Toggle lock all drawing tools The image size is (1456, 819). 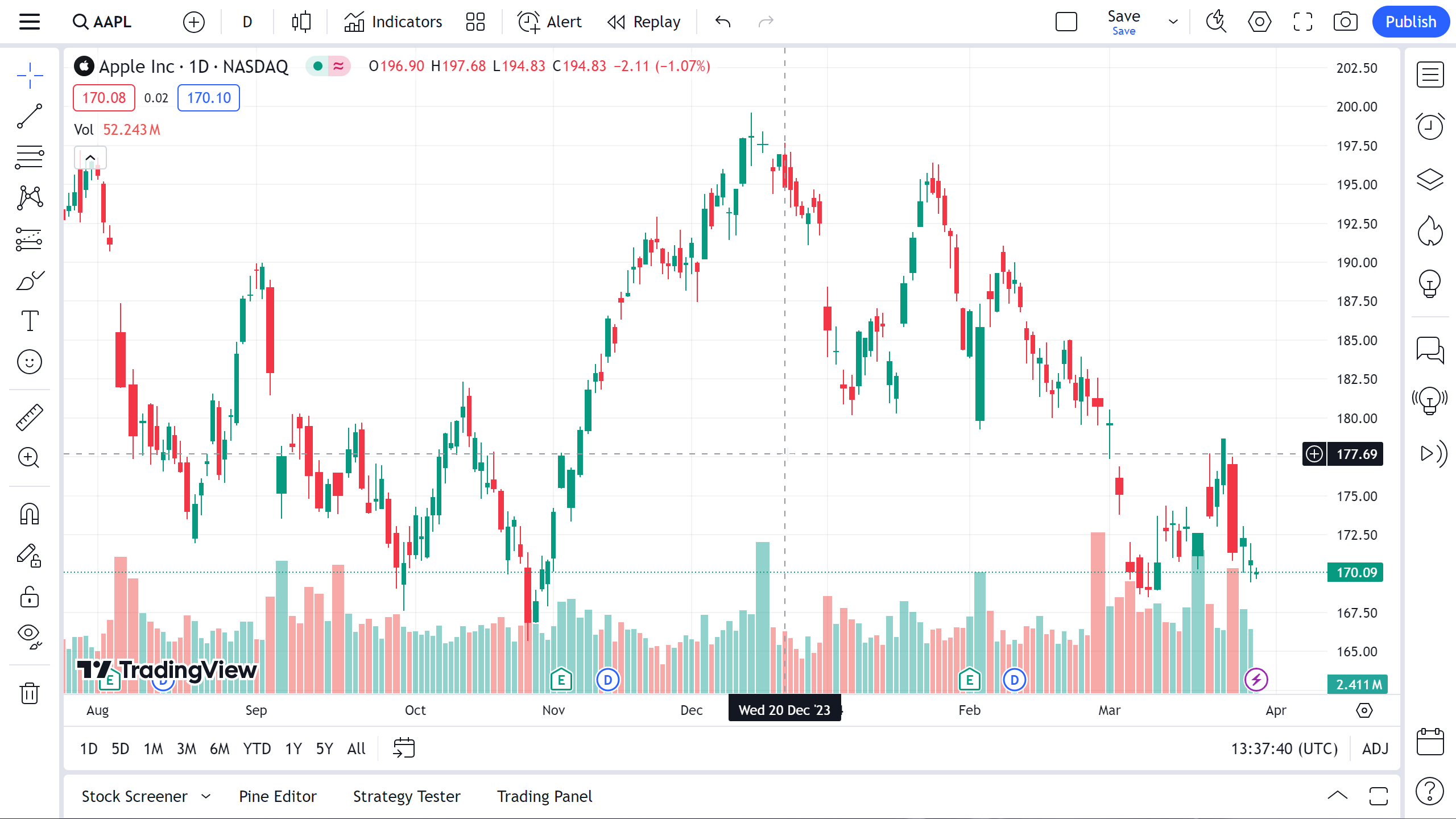[x=30, y=597]
